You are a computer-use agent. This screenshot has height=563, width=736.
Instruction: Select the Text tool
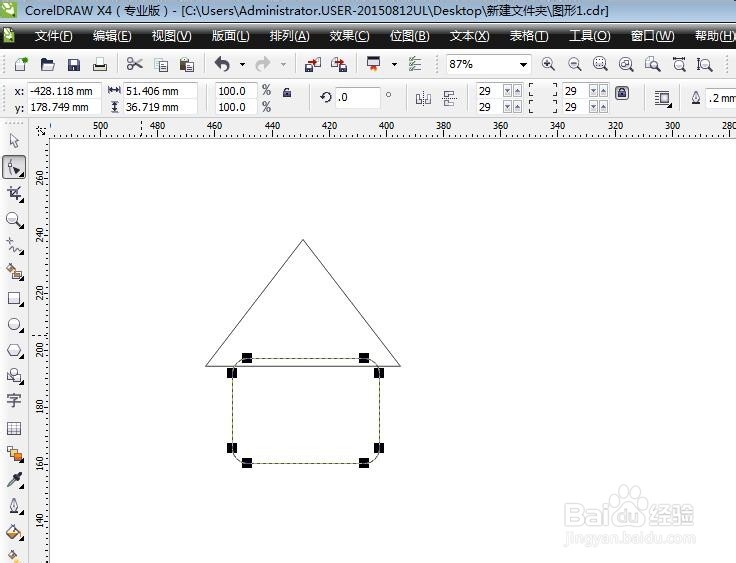(x=14, y=401)
